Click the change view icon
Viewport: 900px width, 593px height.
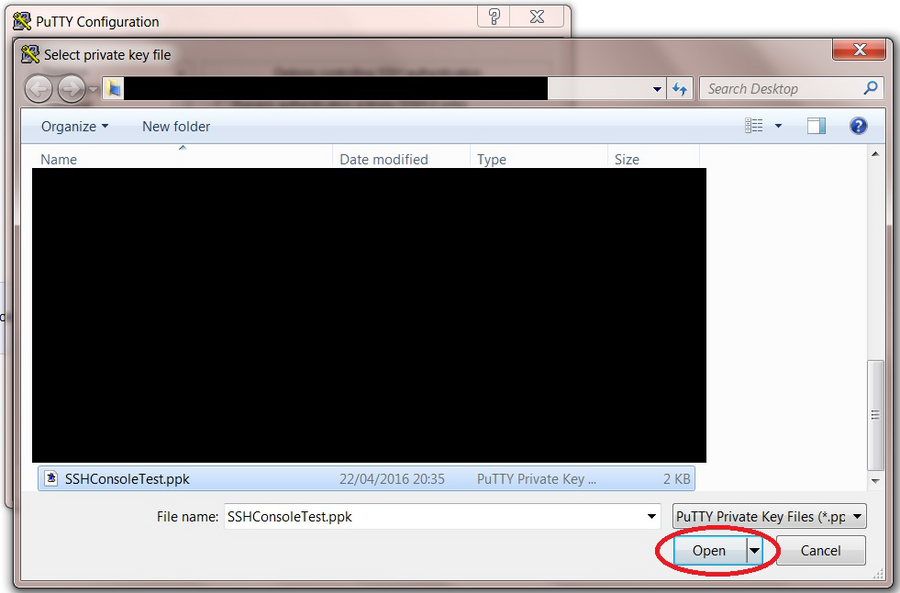754,126
